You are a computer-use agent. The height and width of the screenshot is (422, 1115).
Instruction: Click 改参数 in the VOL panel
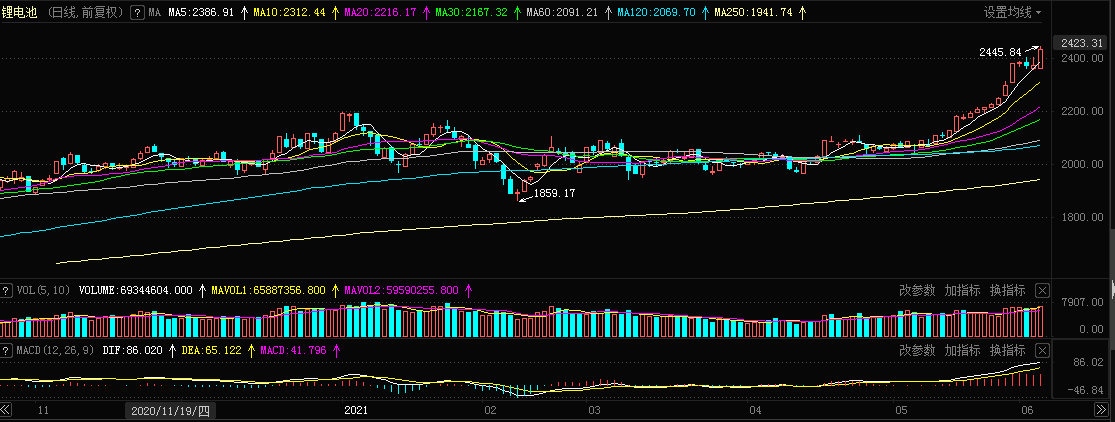click(x=917, y=291)
